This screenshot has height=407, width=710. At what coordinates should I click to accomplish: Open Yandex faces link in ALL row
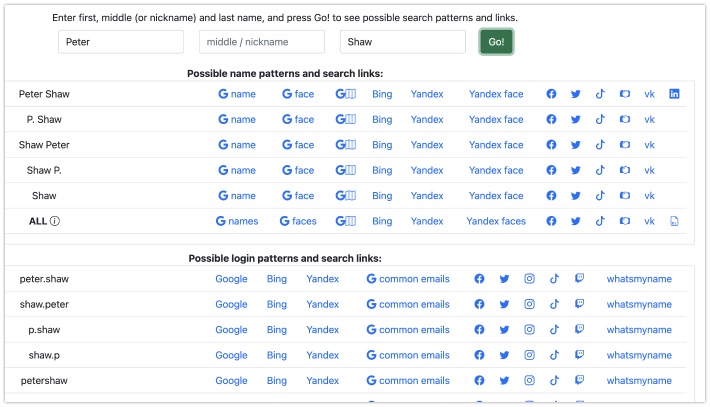[x=496, y=221]
